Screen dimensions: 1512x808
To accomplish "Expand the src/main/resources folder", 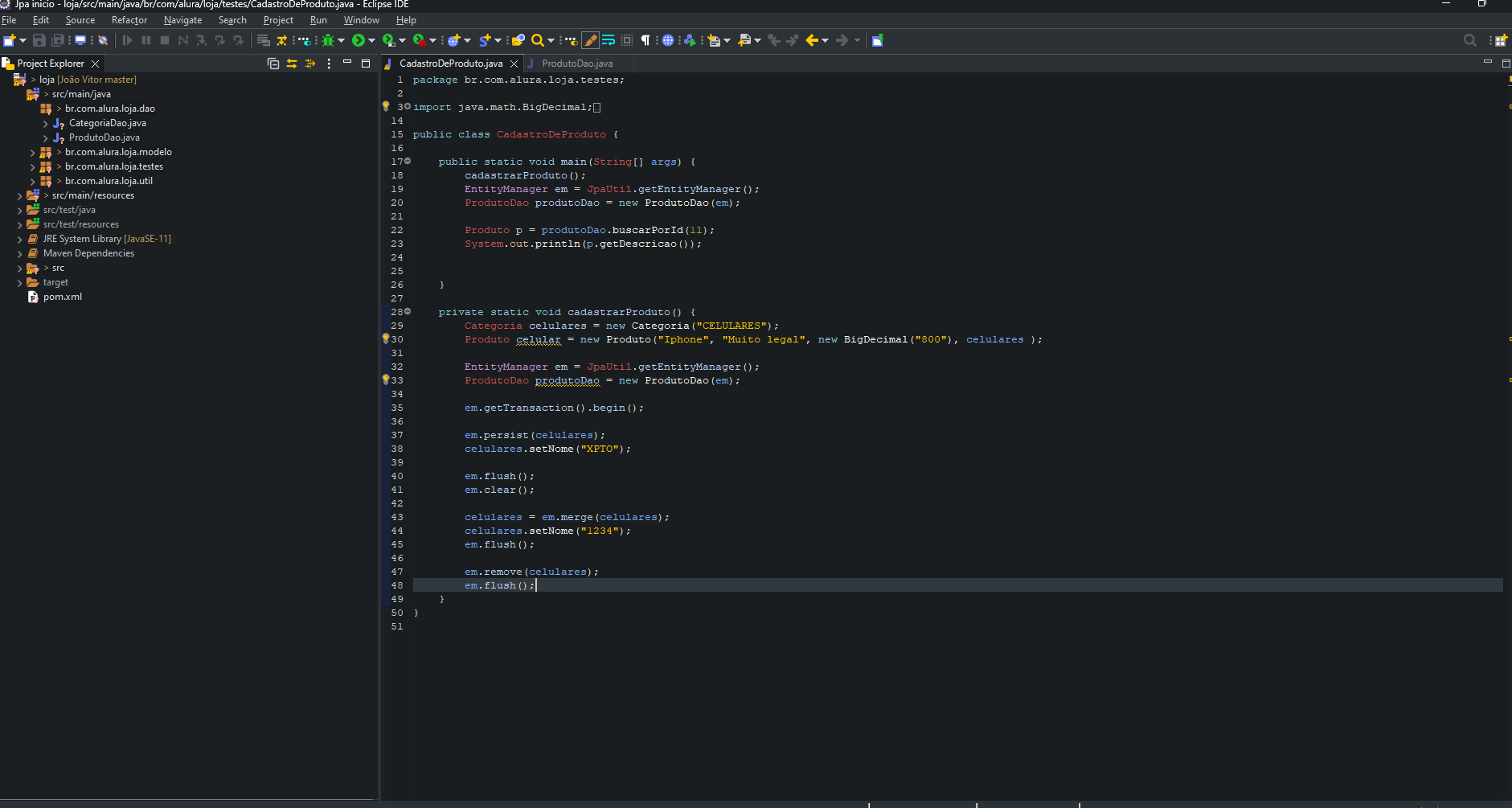I will [x=19, y=195].
